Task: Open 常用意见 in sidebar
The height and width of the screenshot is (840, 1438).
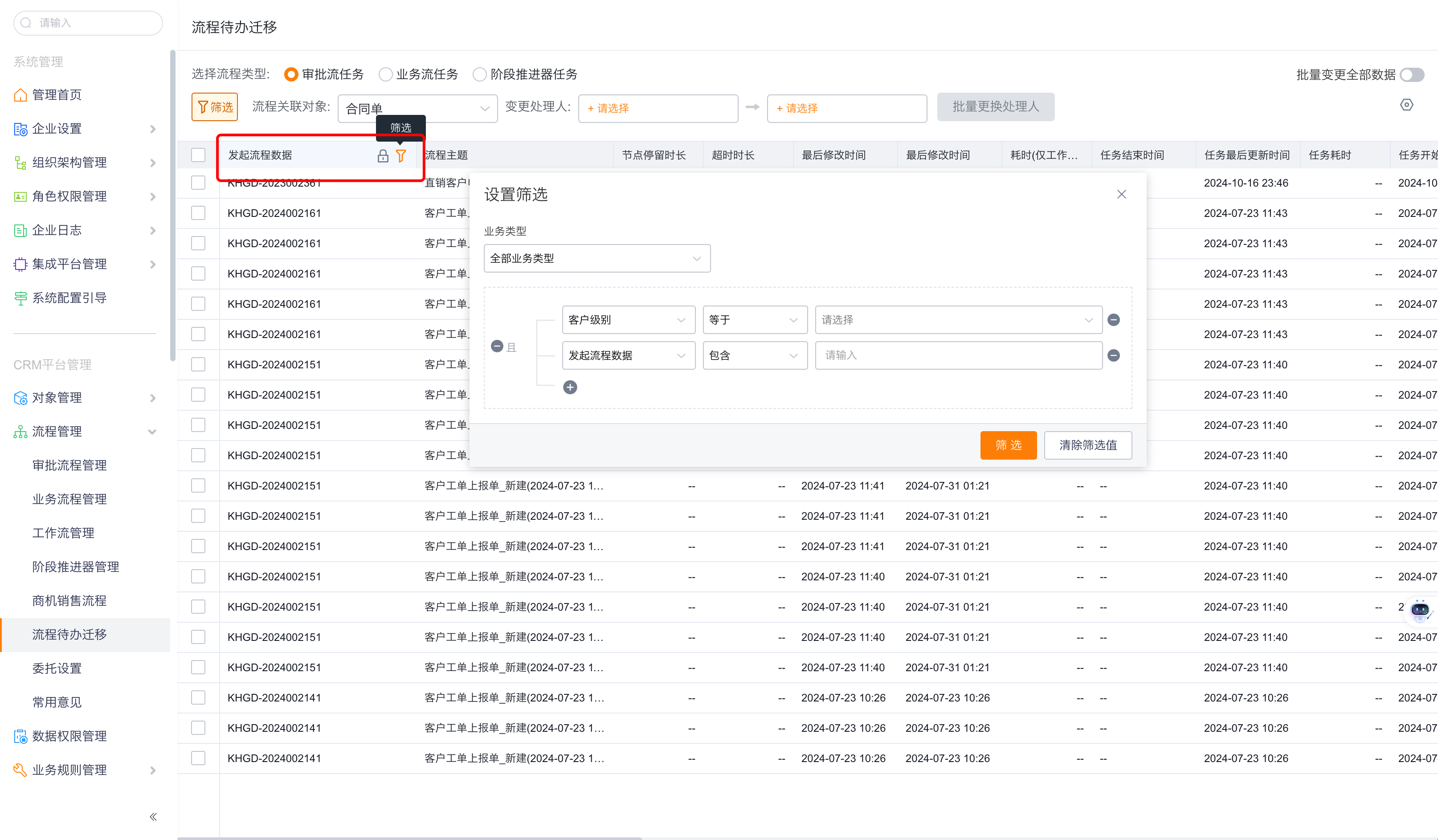Action: 57,702
